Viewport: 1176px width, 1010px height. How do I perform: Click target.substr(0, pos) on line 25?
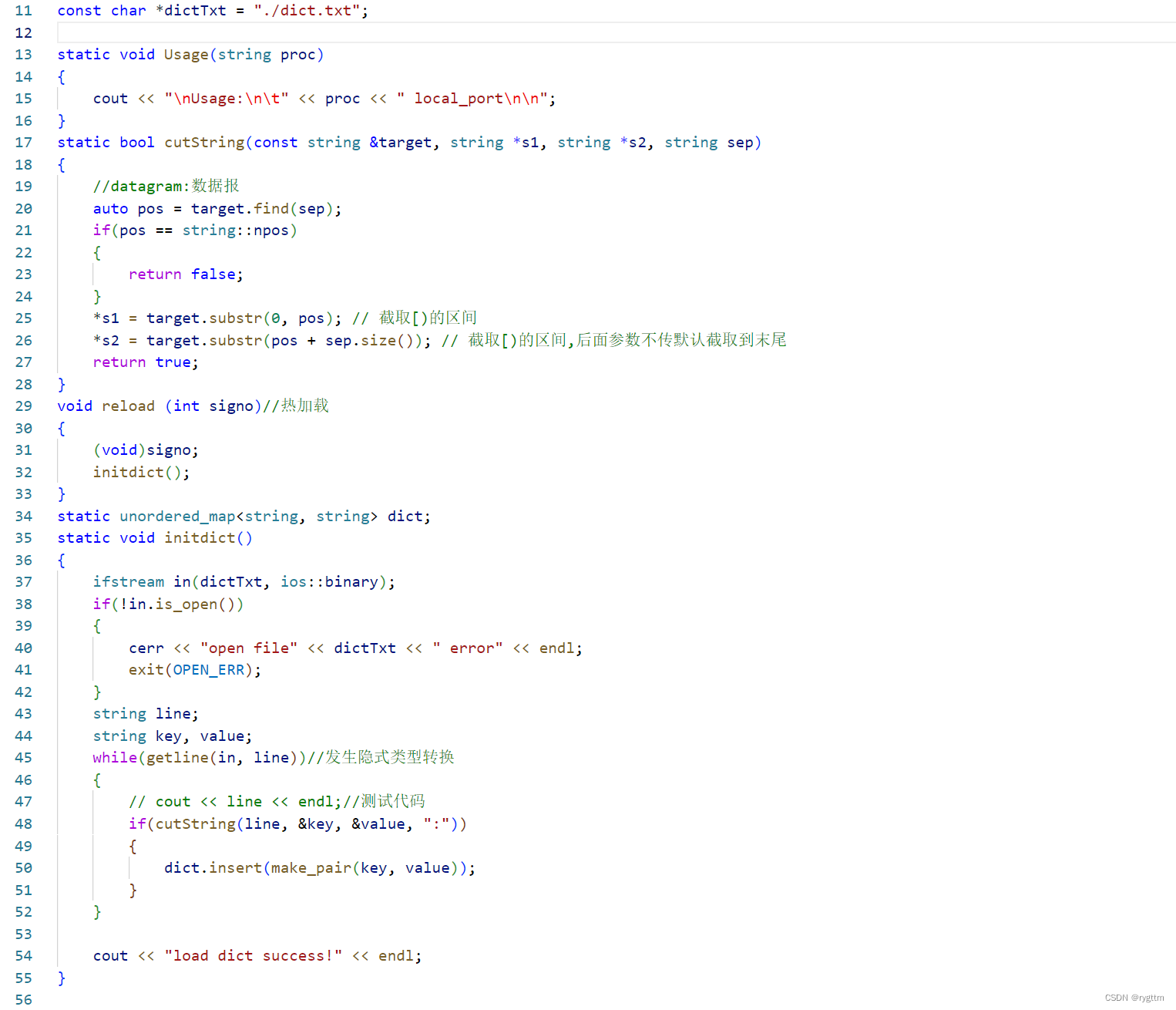pos(240,318)
